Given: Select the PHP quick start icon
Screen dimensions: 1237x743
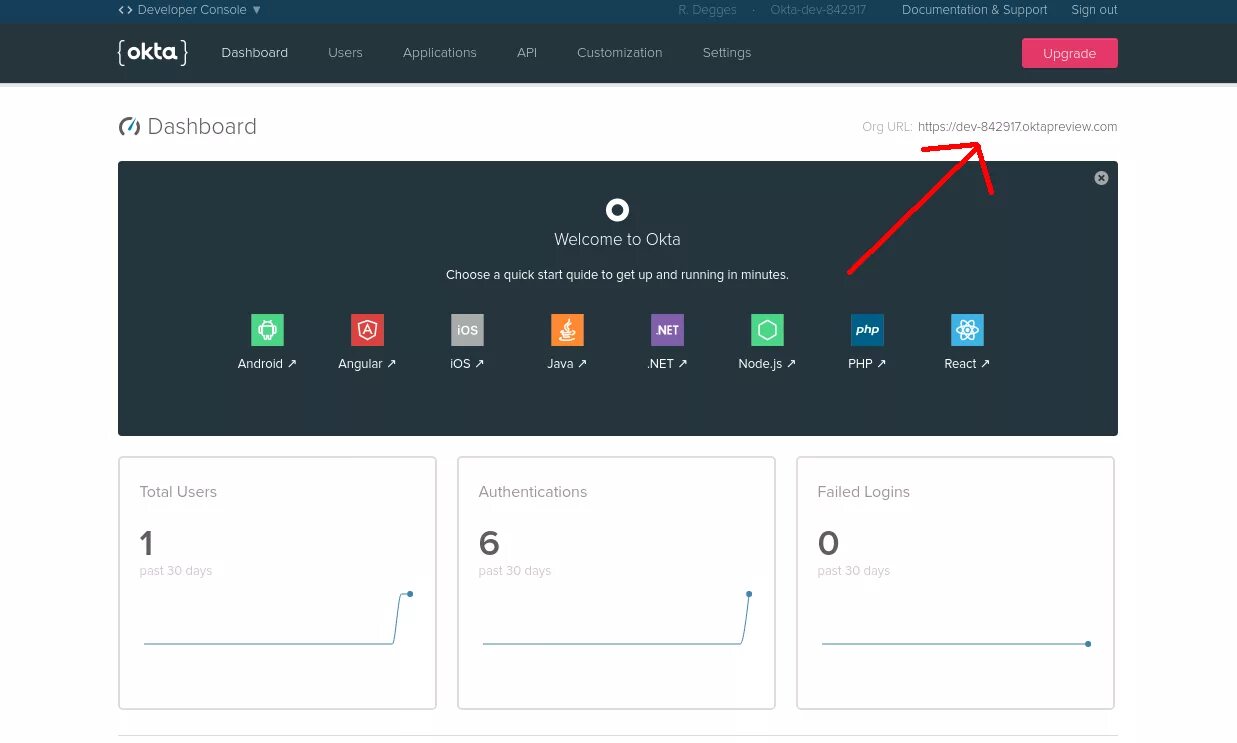Looking at the screenshot, I should click(x=867, y=329).
